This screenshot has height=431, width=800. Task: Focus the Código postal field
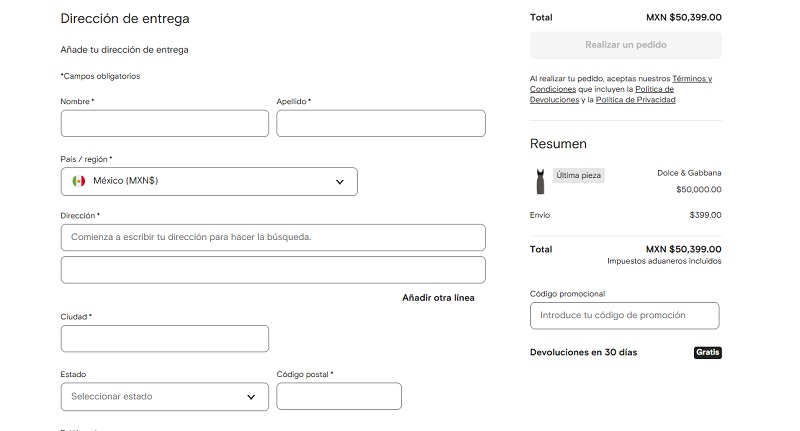(338, 396)
